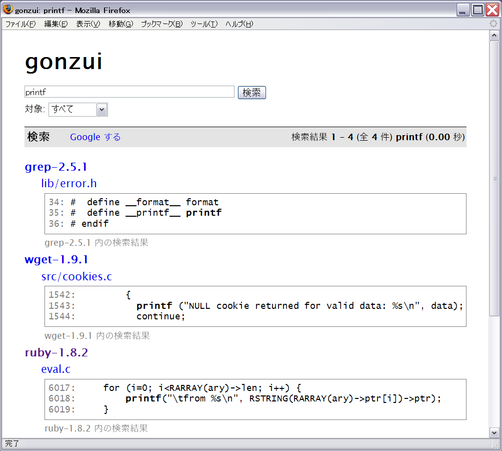Click the 検索結果 1 - 4 summary text
The height and width of the screenshot is (451, 502).
point(378,137)
